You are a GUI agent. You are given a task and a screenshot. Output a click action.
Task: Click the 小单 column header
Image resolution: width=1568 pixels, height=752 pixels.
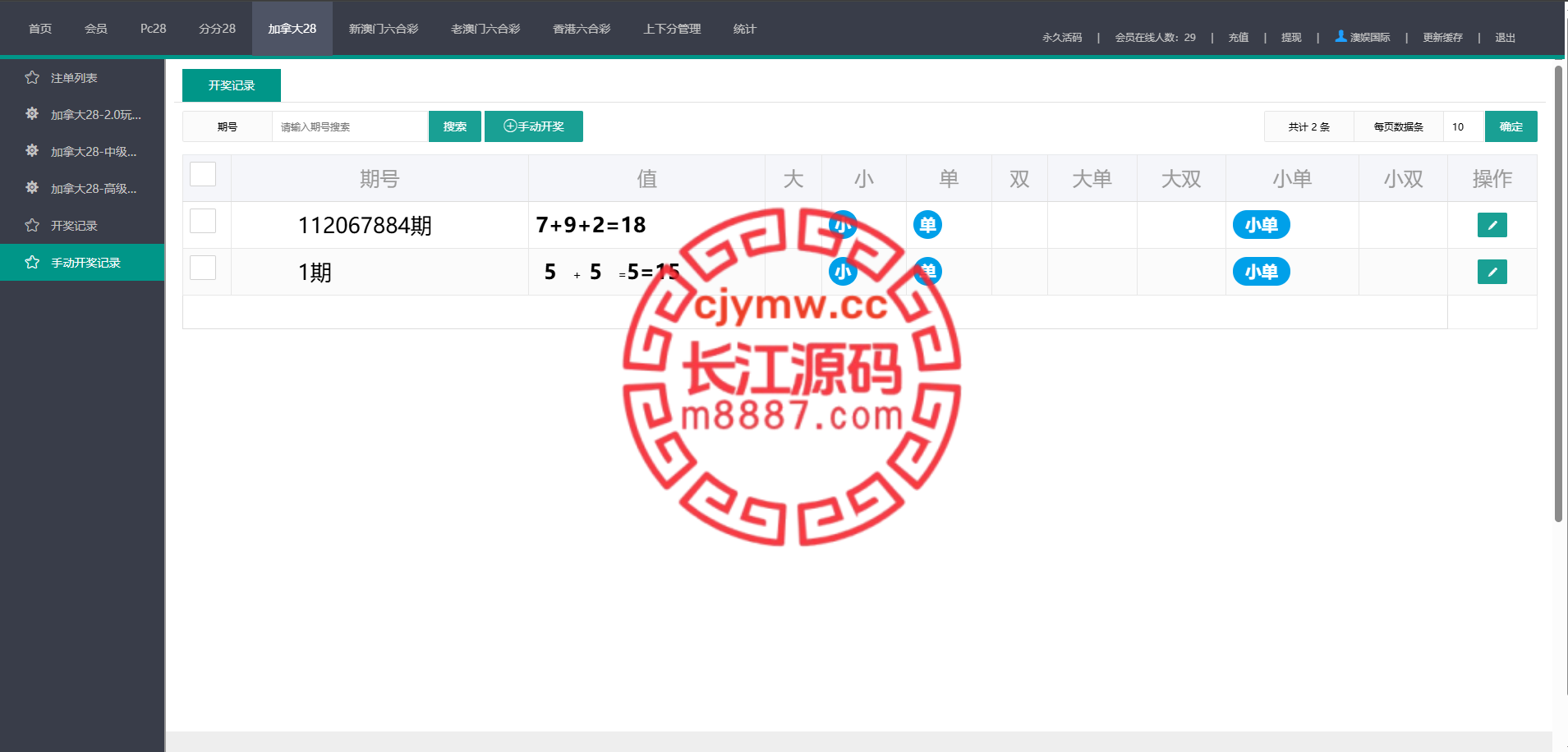point(1292,178)
